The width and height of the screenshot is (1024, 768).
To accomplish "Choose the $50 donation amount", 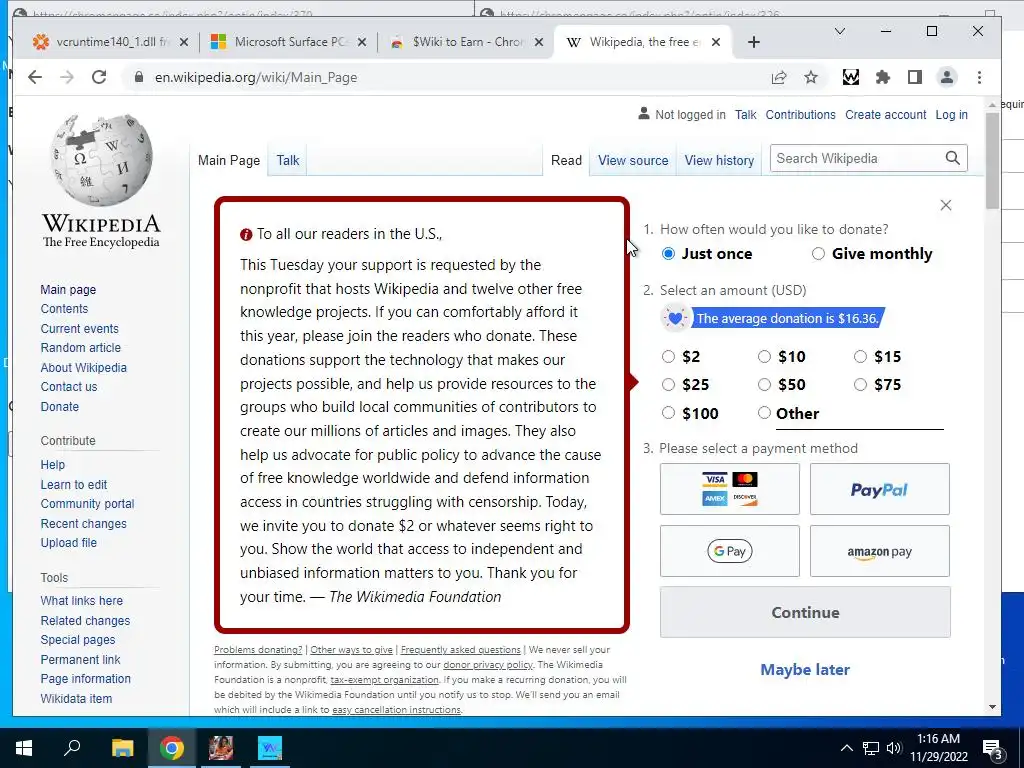I will click(x=764, y=385).
